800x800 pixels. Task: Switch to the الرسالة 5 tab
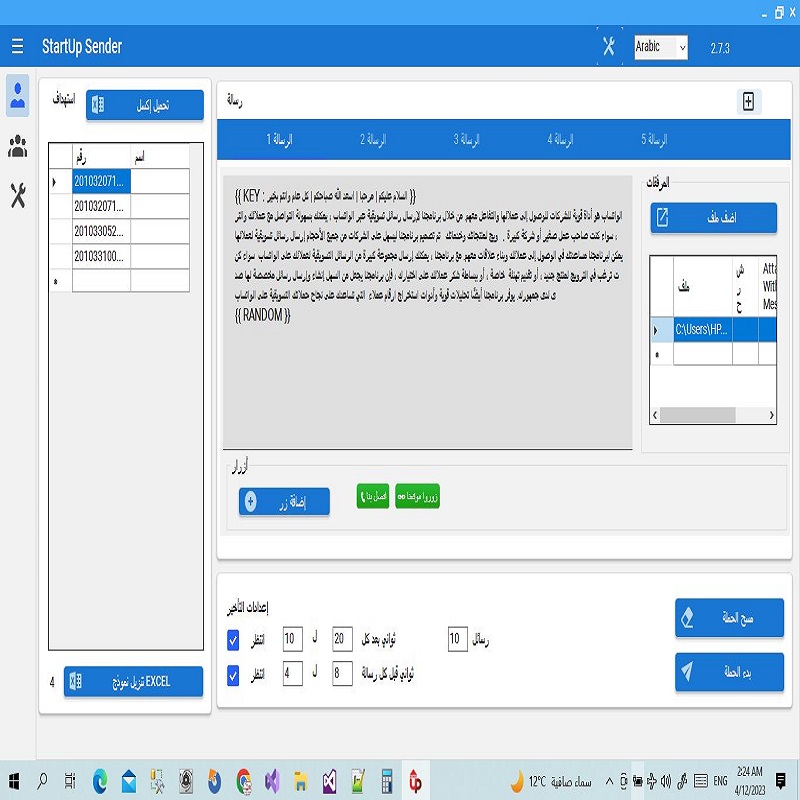[x=654, y=140]
